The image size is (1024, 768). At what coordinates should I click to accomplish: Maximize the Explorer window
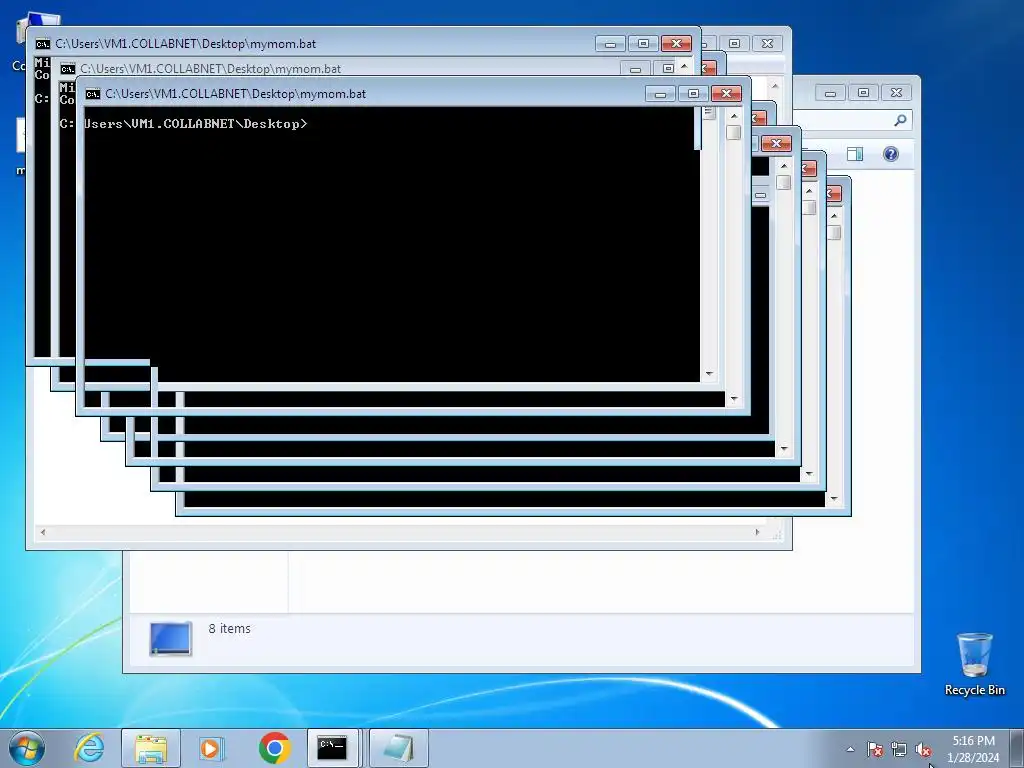(x=863, y=93)
